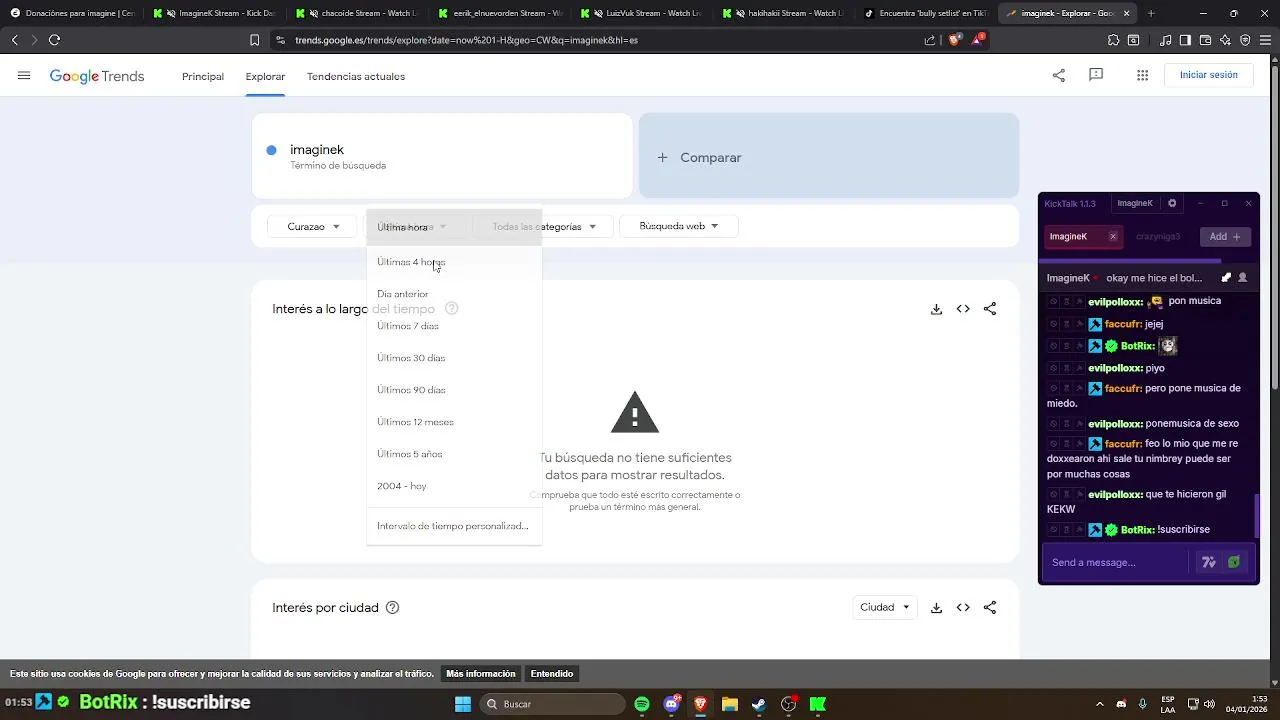Open the Google apps grid
This screenshot has height=720, width=1280.
coord(1142,75)
